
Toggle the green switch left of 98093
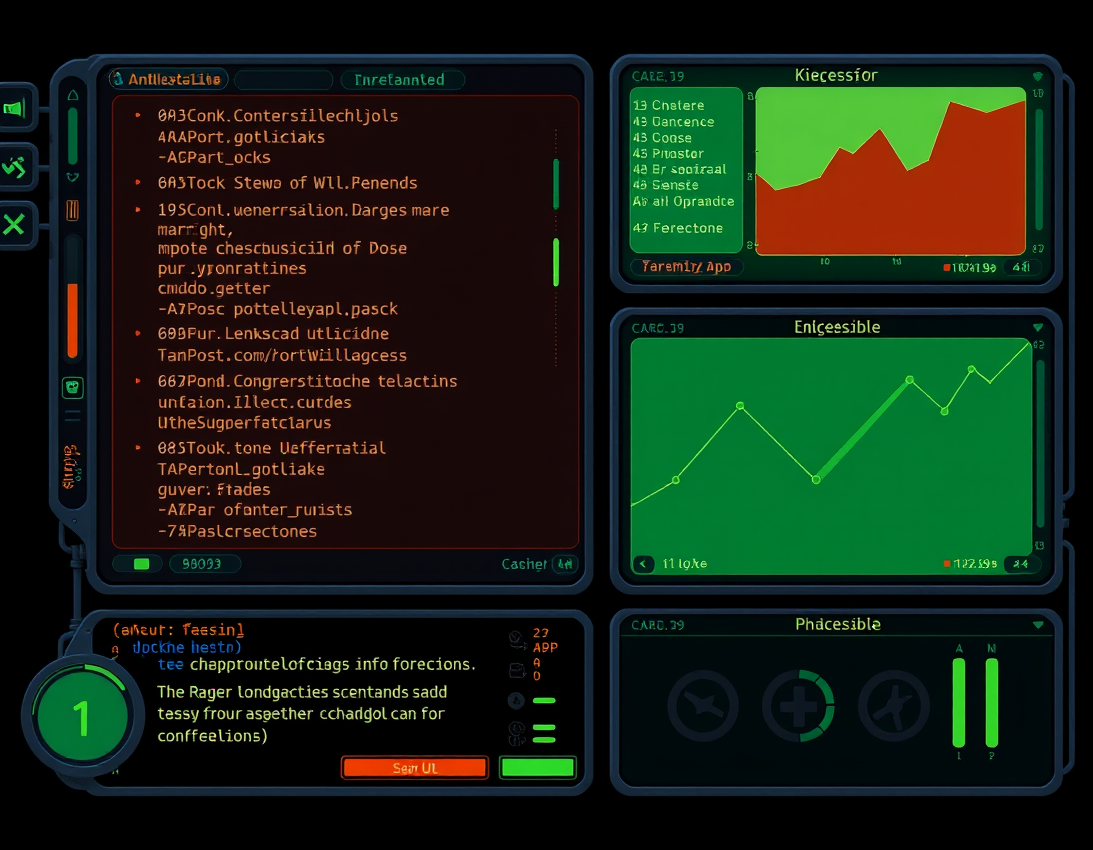coord(141,563)
